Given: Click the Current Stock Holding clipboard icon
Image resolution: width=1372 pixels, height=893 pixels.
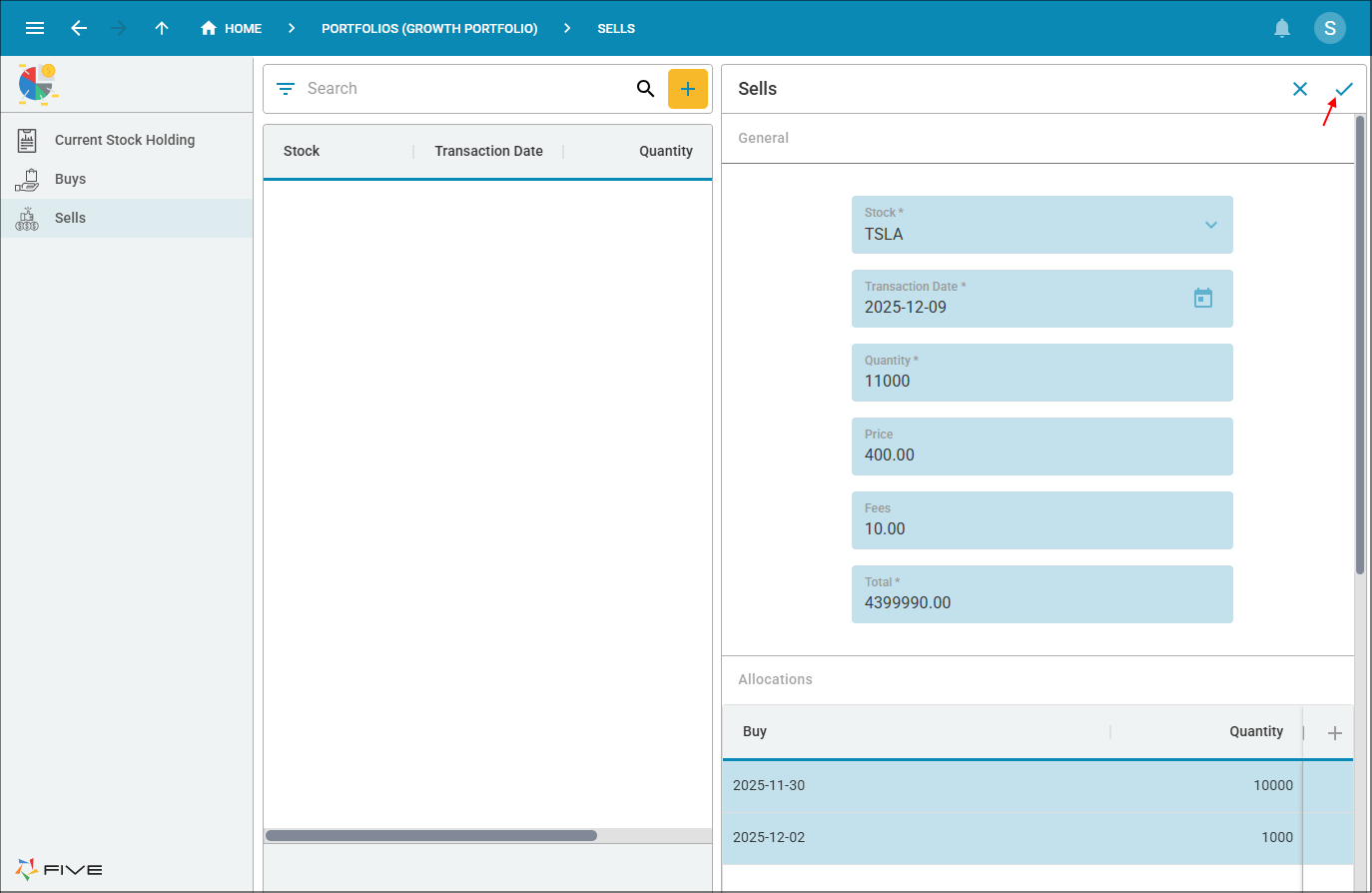Looking at the screenshot, I should point(27,140).
